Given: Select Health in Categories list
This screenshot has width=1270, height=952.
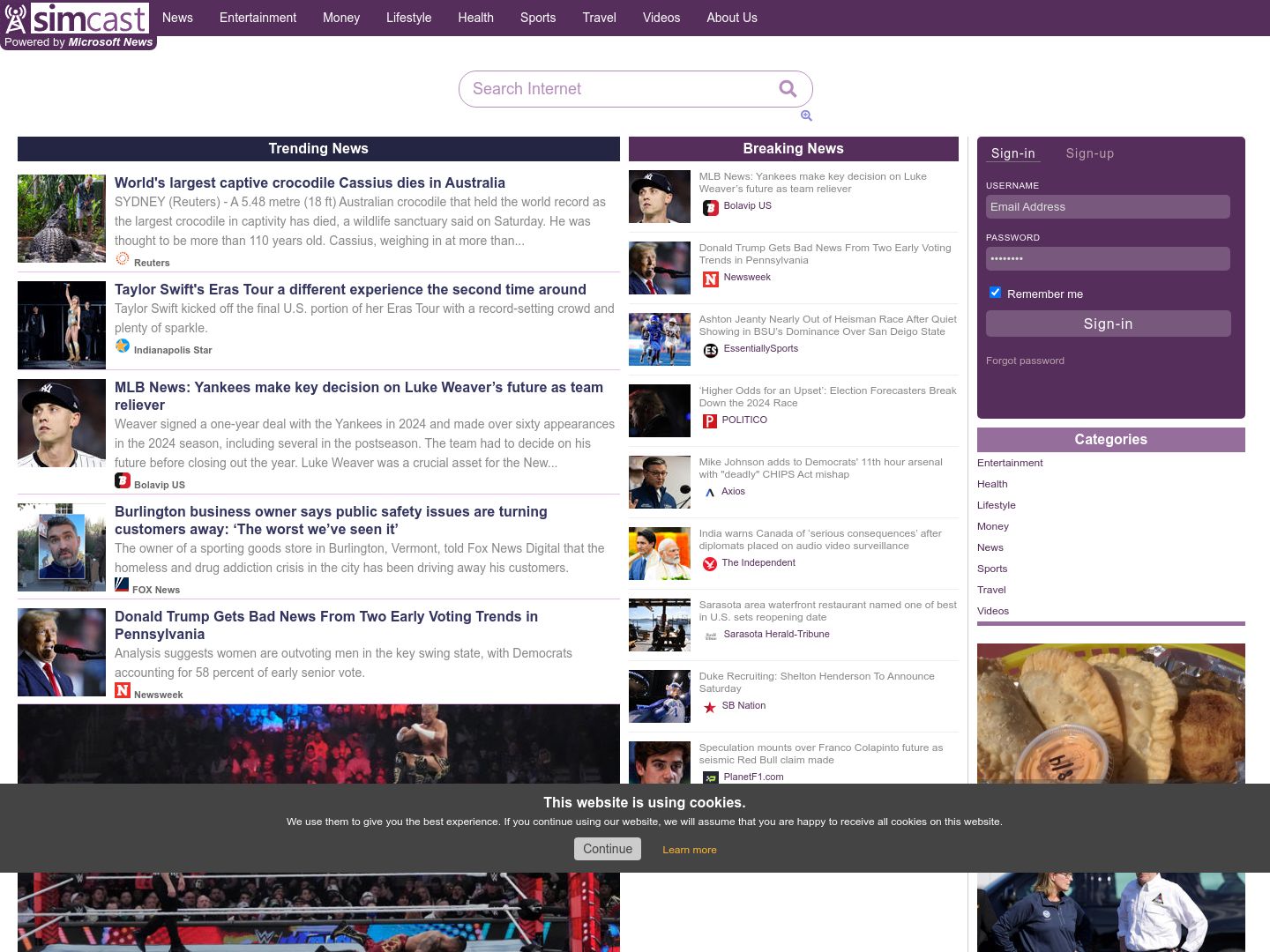Looking at the screenshot, I should (x=992, y=484).
